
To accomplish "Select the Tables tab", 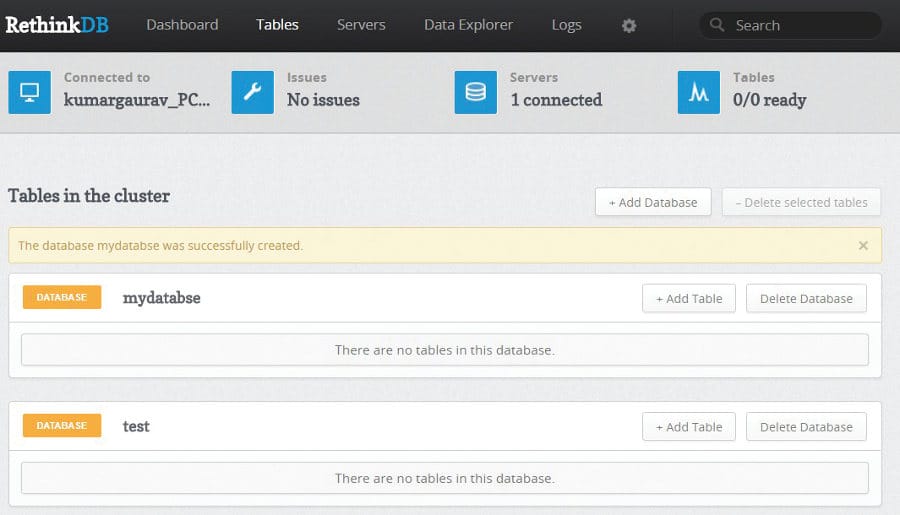I will [277, 25].
